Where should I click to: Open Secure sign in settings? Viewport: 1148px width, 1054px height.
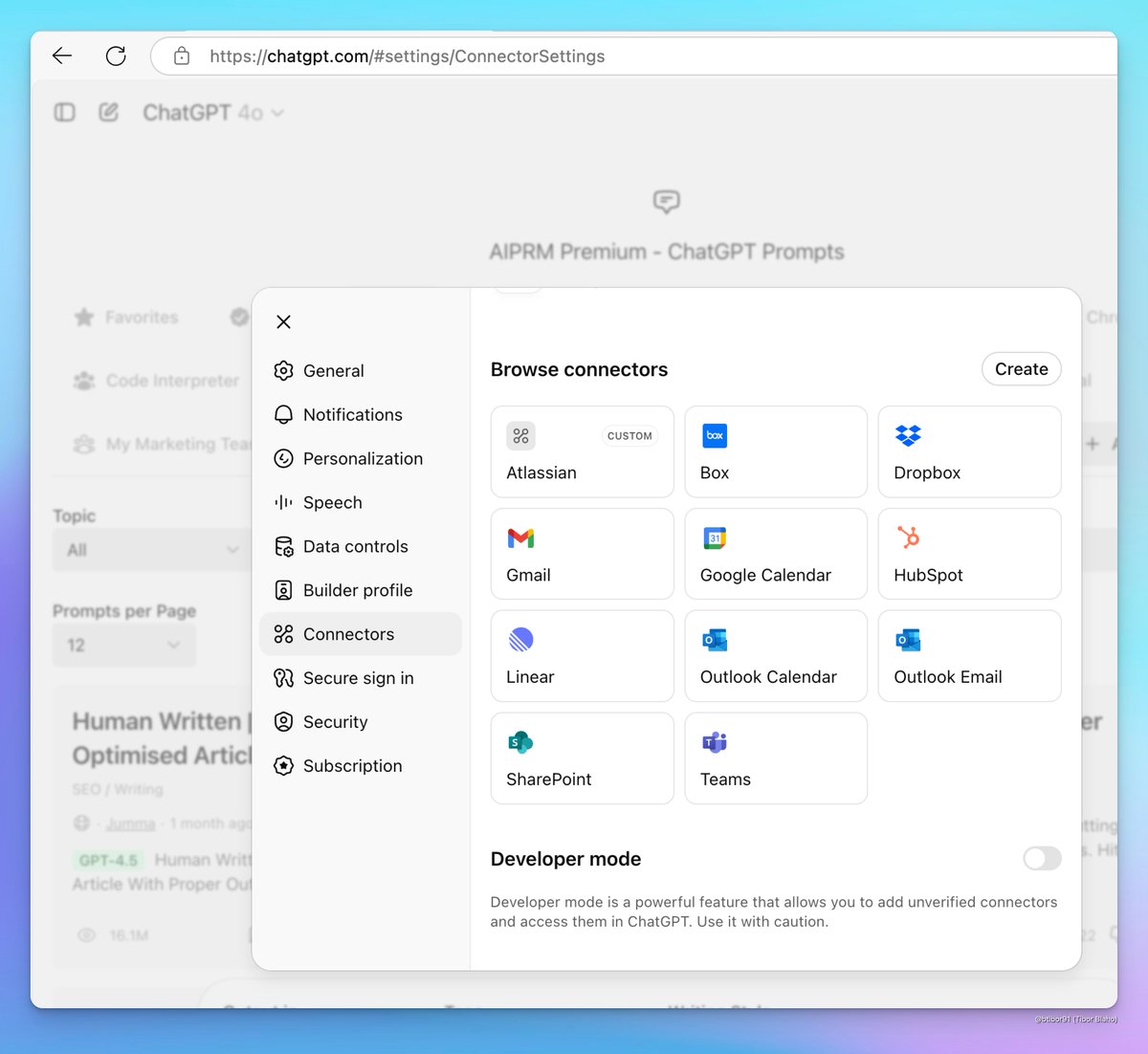pos(361,678)
